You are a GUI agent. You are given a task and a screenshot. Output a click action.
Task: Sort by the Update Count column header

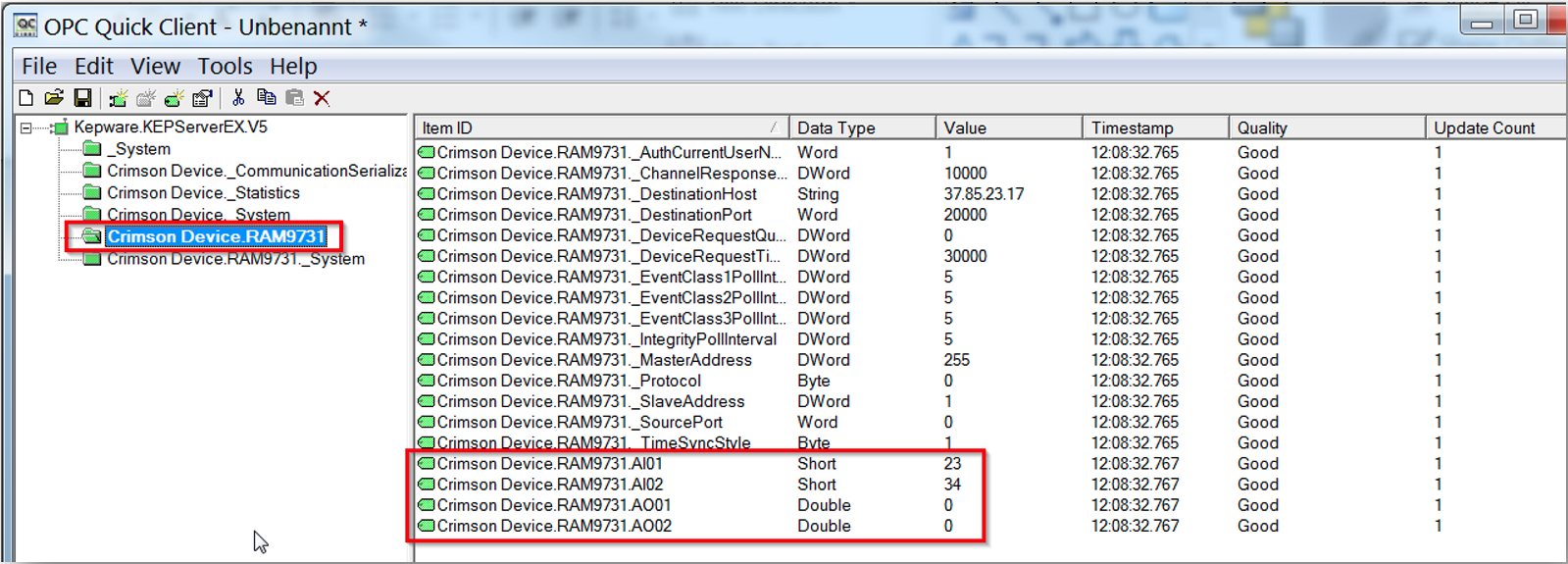(x=1495, y=128)
